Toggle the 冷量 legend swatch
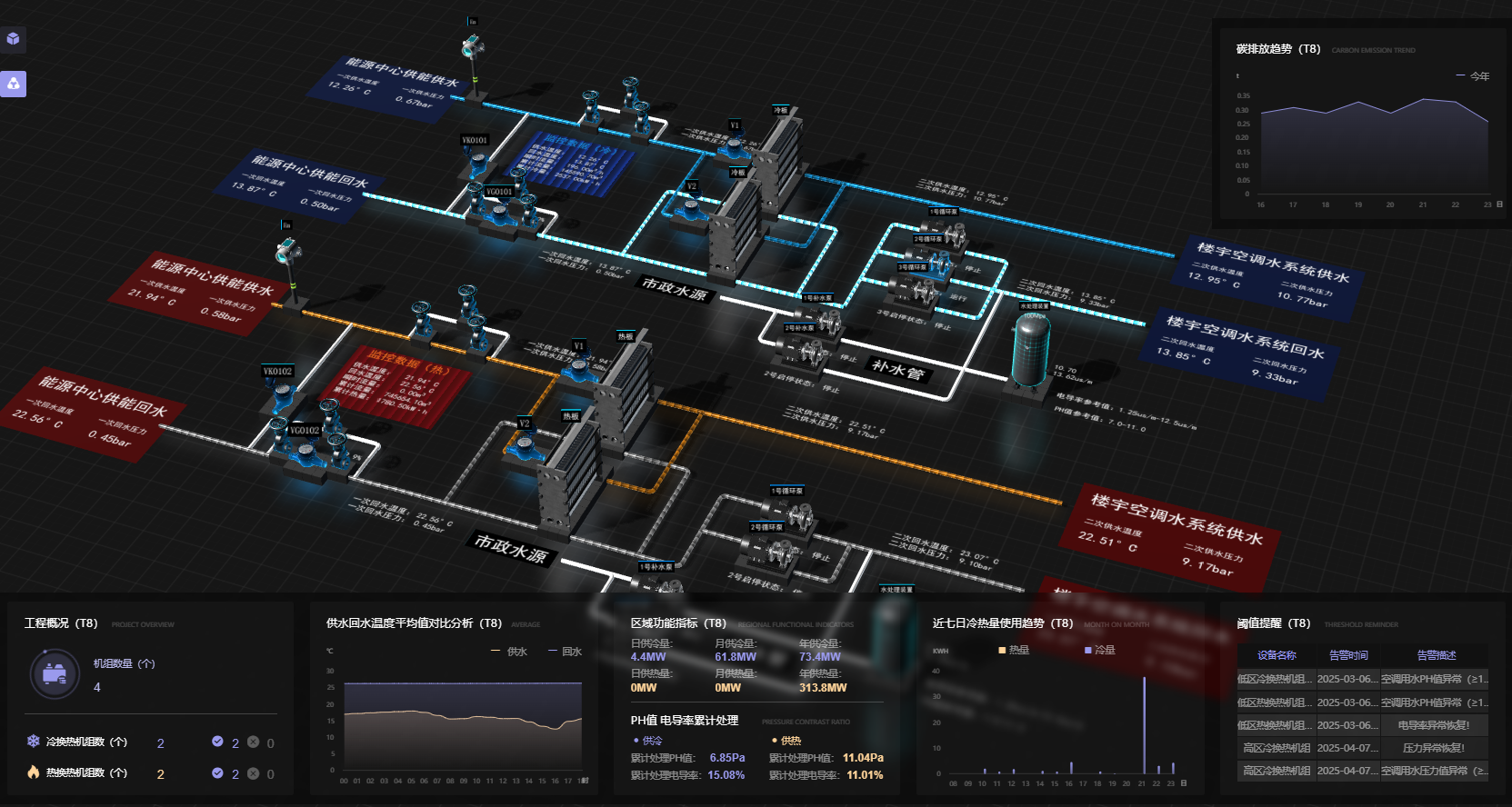This screenshot has width=1512, height=807. tap(1088, 650)
